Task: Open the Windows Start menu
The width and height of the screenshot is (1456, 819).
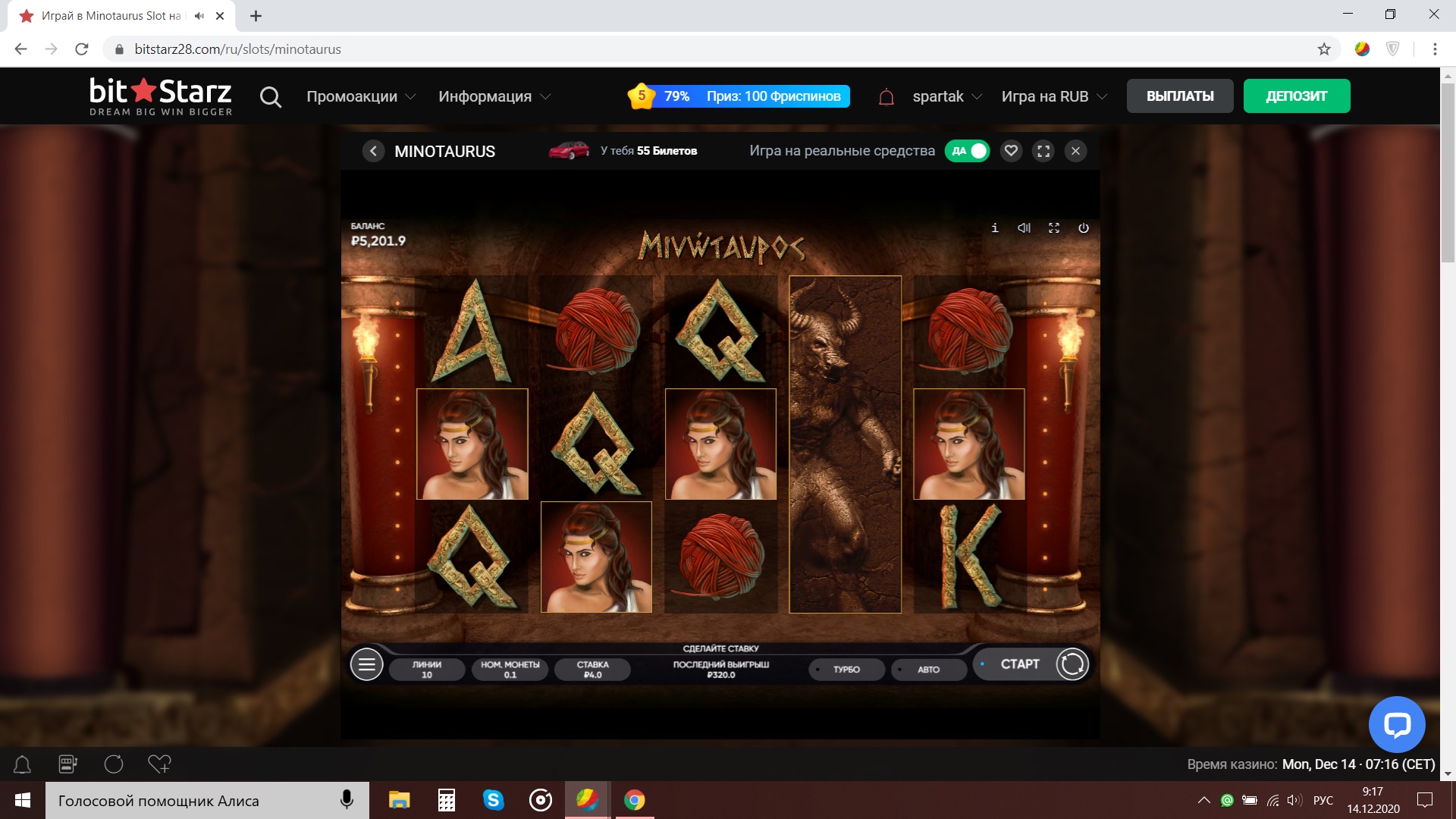Action: click(x=23, y=800)
